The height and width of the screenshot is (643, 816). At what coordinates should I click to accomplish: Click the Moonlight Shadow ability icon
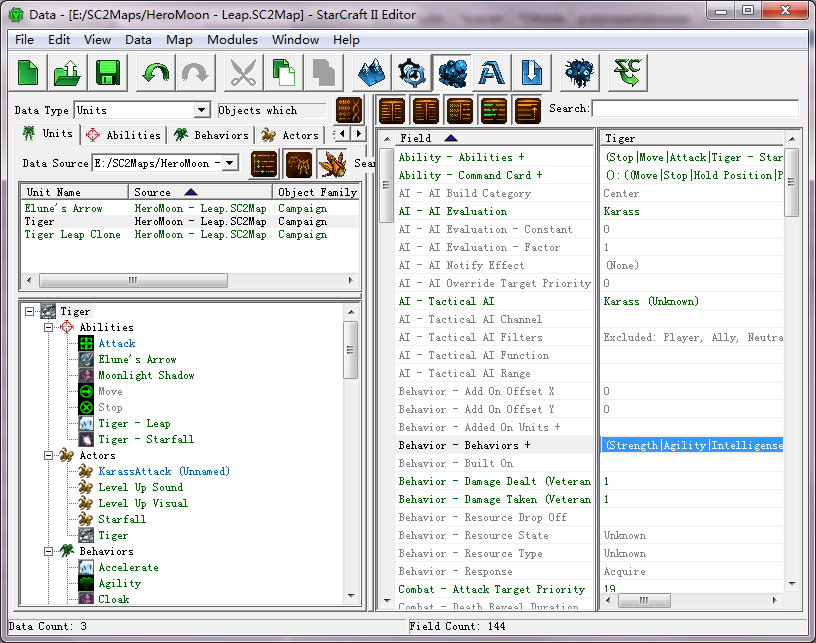click(86, 375)
